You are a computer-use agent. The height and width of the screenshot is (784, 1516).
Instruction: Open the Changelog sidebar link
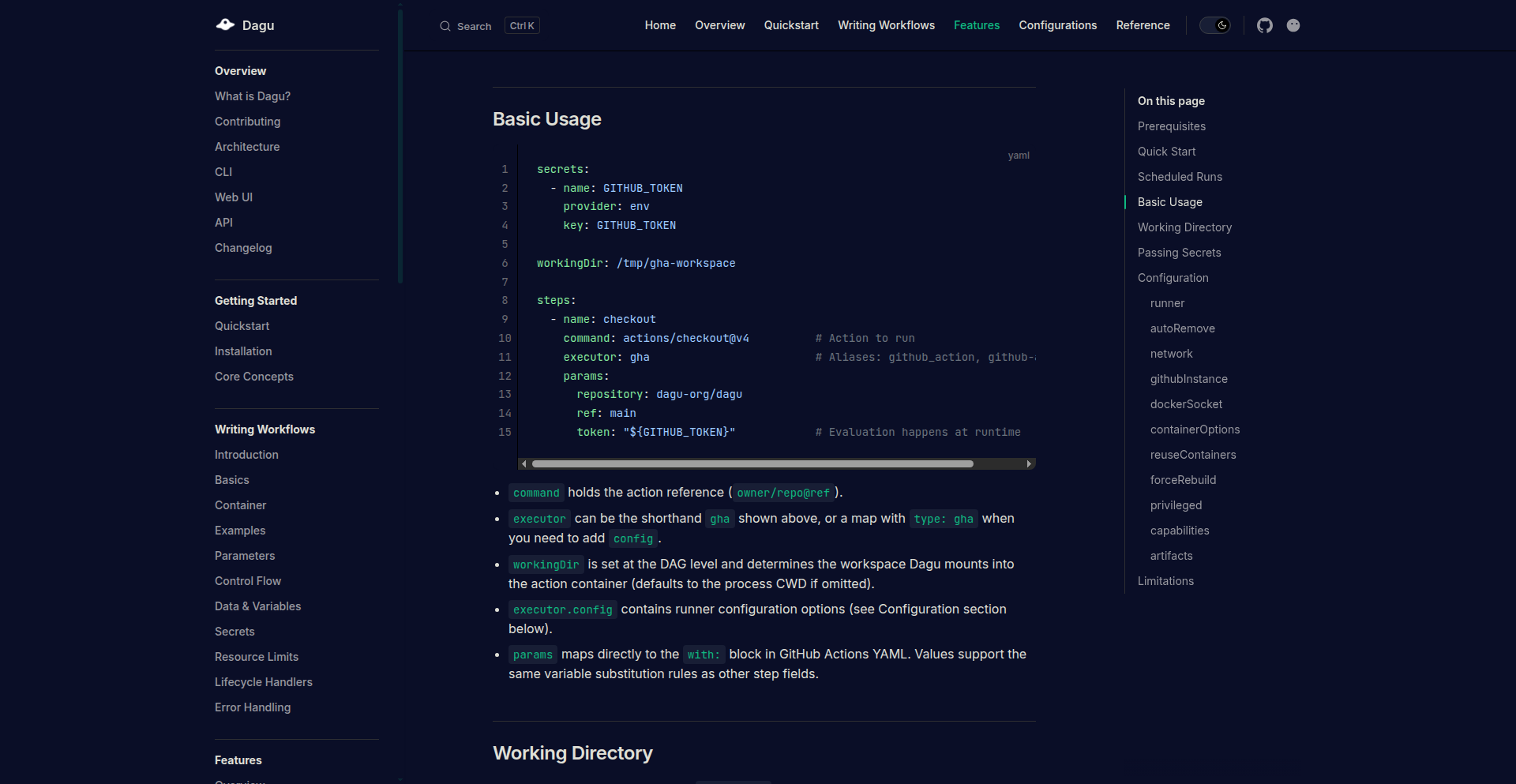click(243, 248)
